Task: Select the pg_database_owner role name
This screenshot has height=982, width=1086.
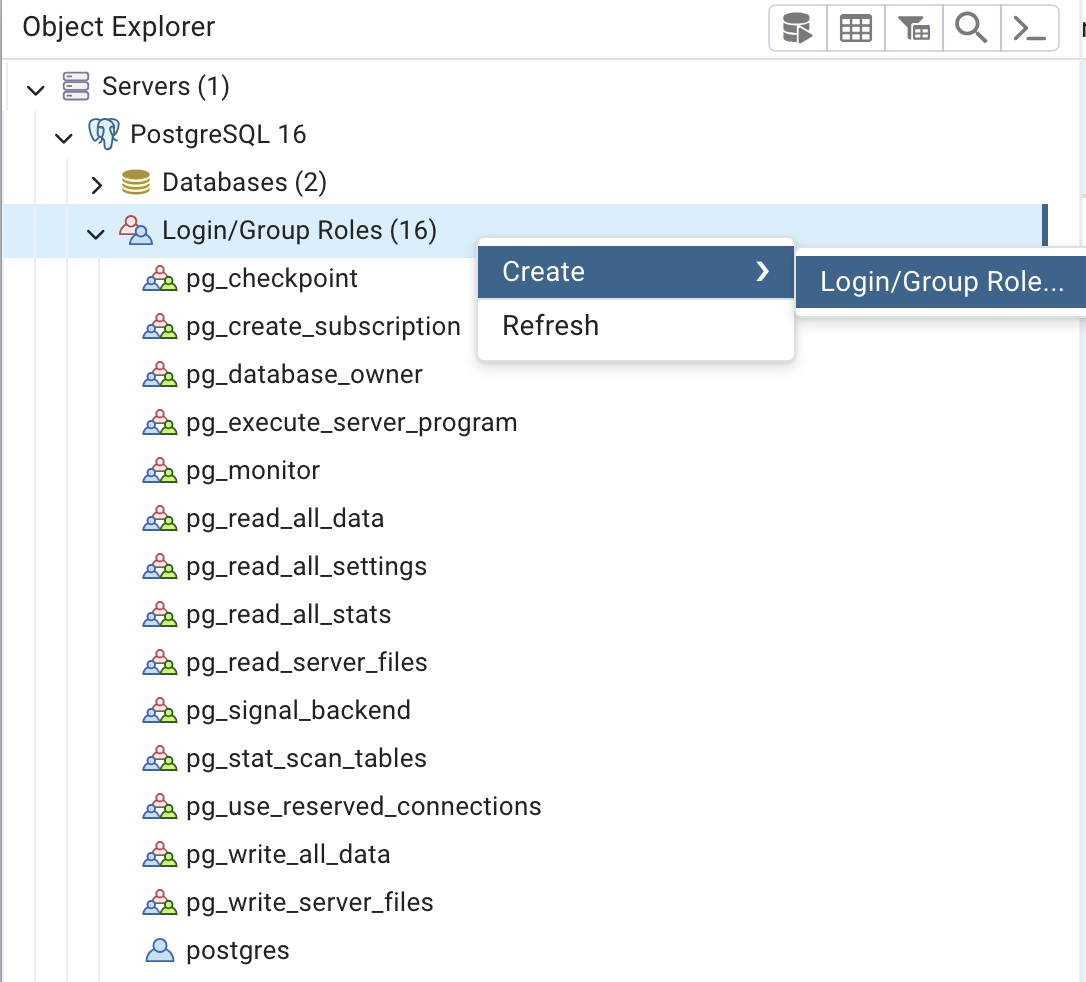Action: tap(304, 375)
